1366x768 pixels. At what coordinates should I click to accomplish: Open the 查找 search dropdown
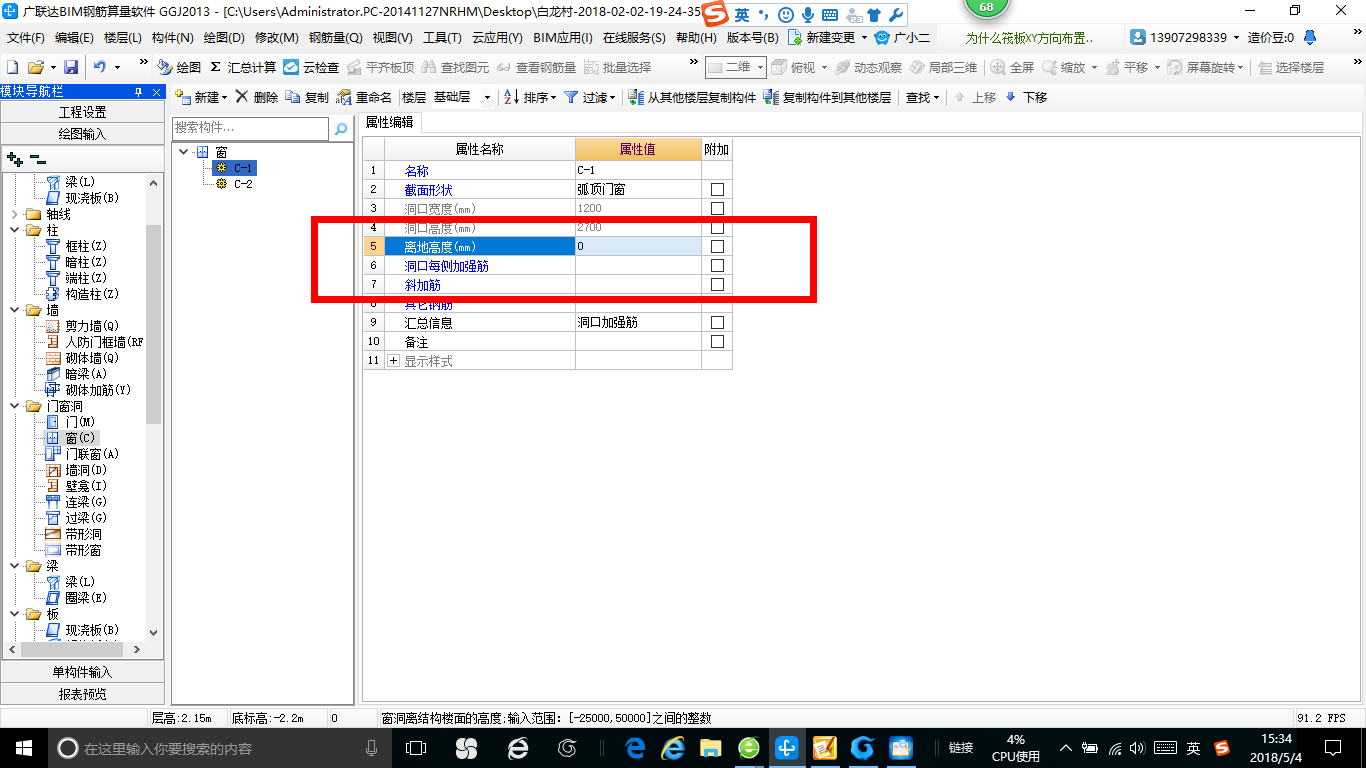(922, 97)
